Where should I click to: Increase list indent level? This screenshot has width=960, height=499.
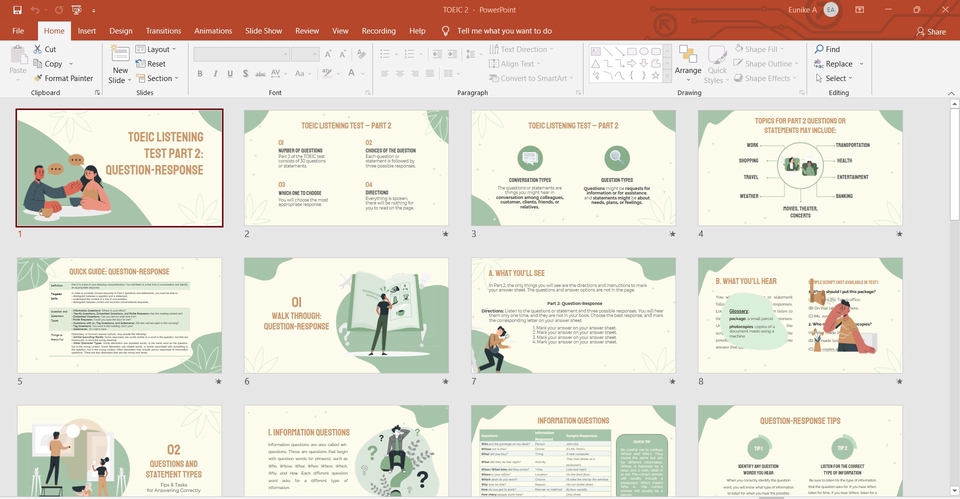pyautogui.click(x=452, y=54)
